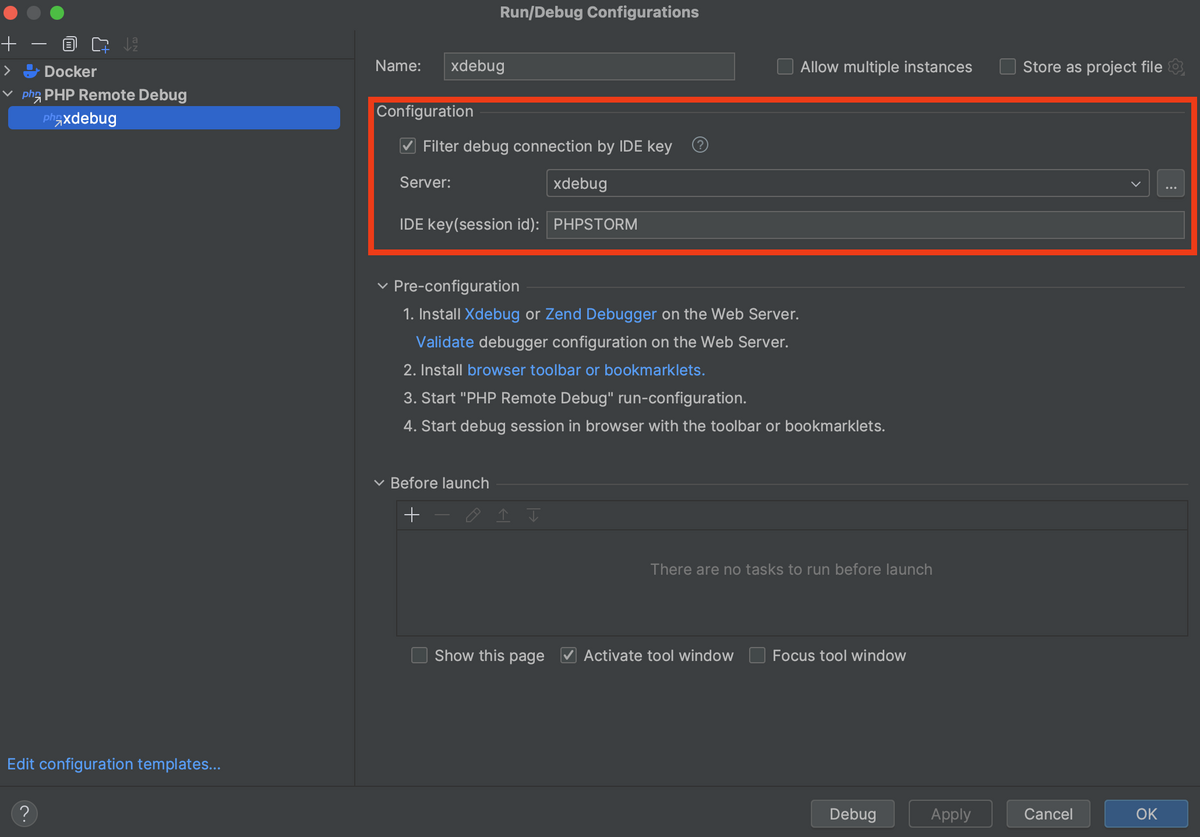Click the IDE key session id field
Screen dimensions: 1200x837
pos(866,225)
